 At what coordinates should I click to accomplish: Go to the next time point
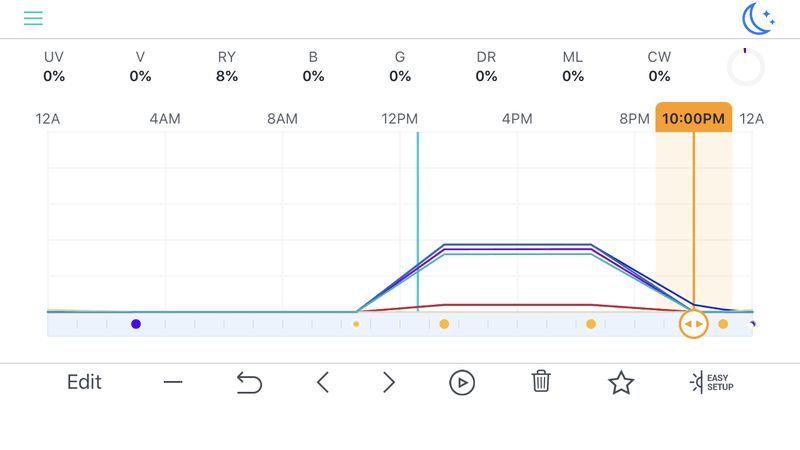pyautogui.click(x=389, y=382)
